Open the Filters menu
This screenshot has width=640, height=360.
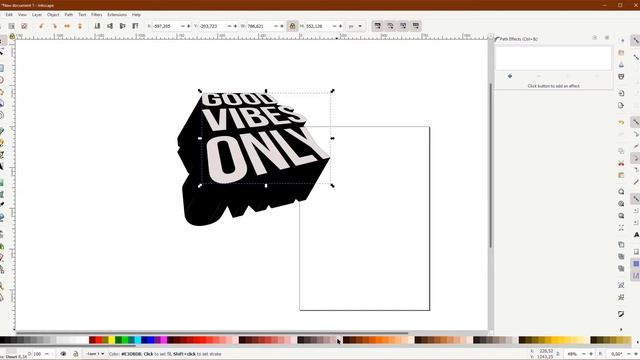pos(97,15)
